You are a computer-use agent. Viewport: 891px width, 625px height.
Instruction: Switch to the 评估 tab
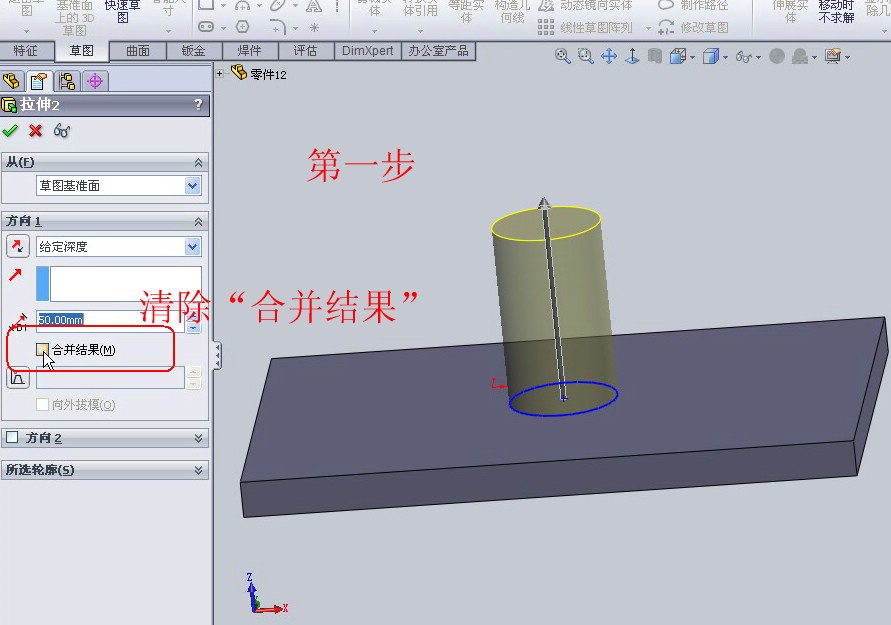305,51
